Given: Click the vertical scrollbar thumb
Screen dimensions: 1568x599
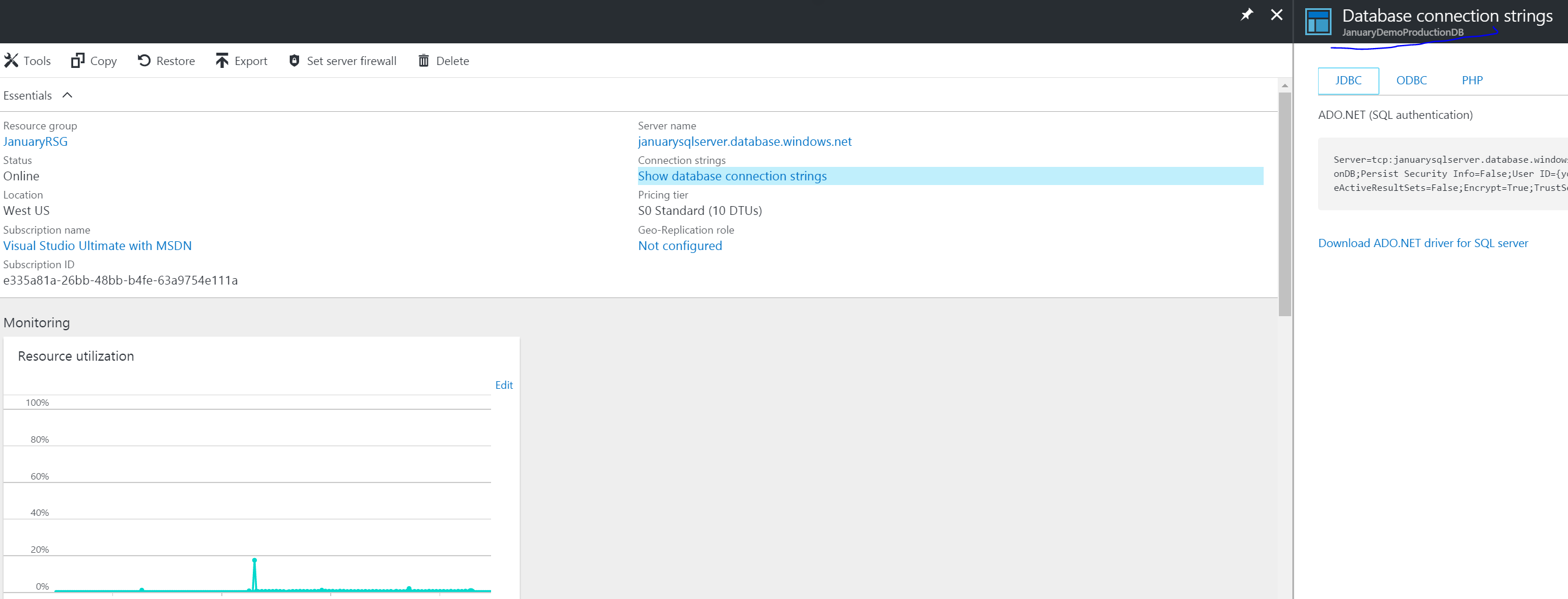Looking at the screenshot, I should click(x=1284, y=204).
